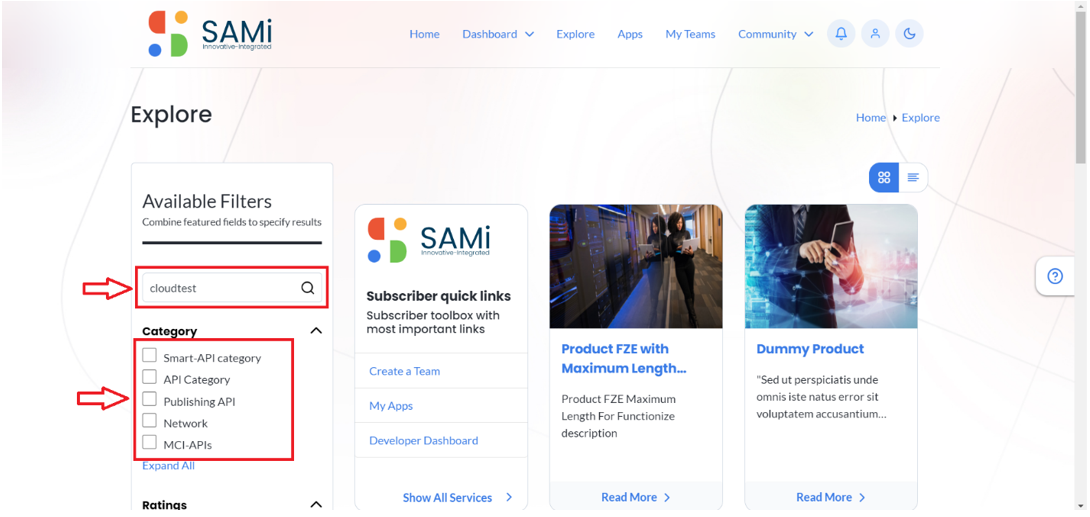
Task: Click arrow beside Dummy Product Read More
Action: 862,498
